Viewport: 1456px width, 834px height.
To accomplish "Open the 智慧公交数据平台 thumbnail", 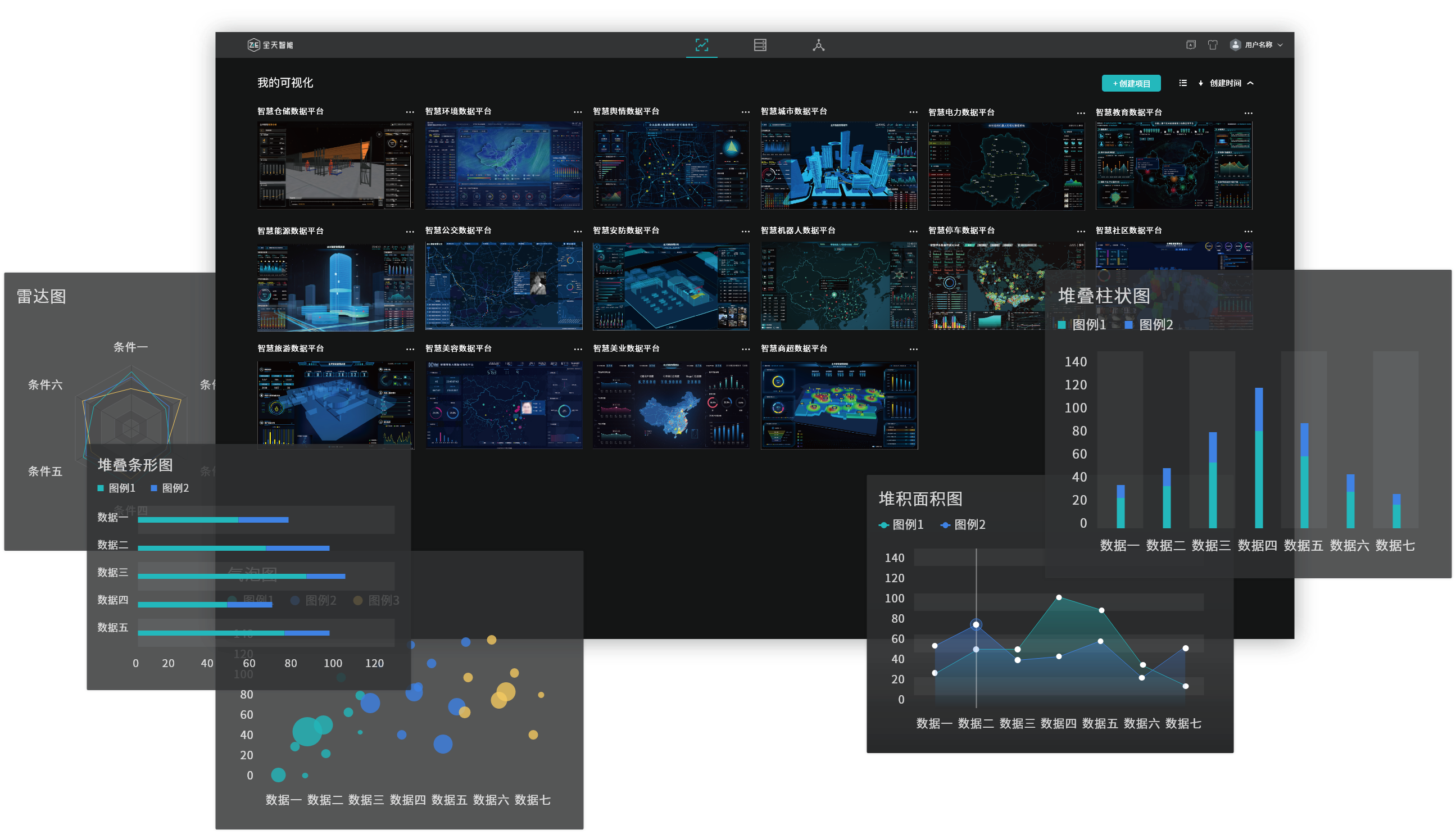I will [504, 286].
